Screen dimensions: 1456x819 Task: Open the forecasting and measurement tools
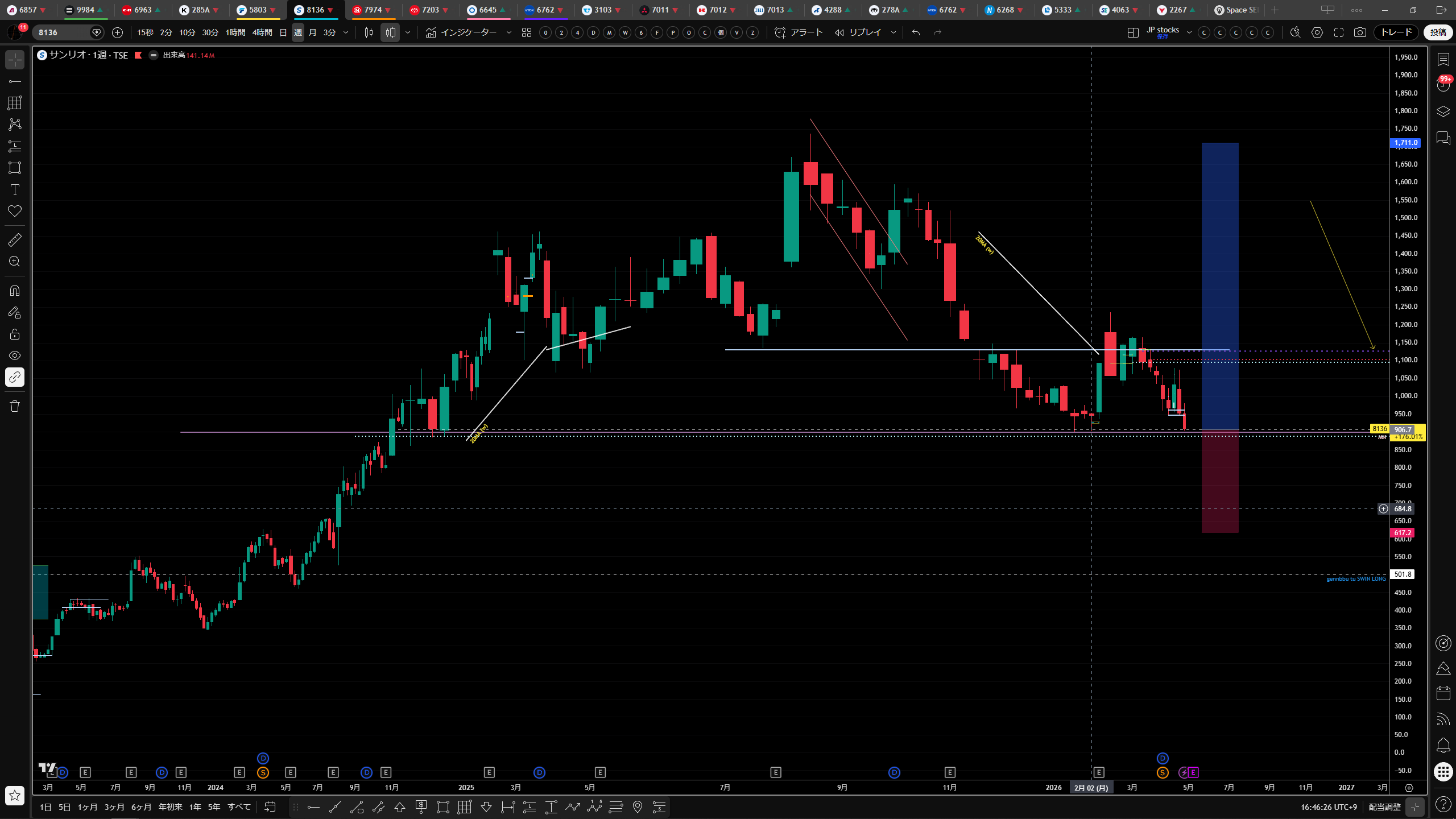(x=15, y=146)
